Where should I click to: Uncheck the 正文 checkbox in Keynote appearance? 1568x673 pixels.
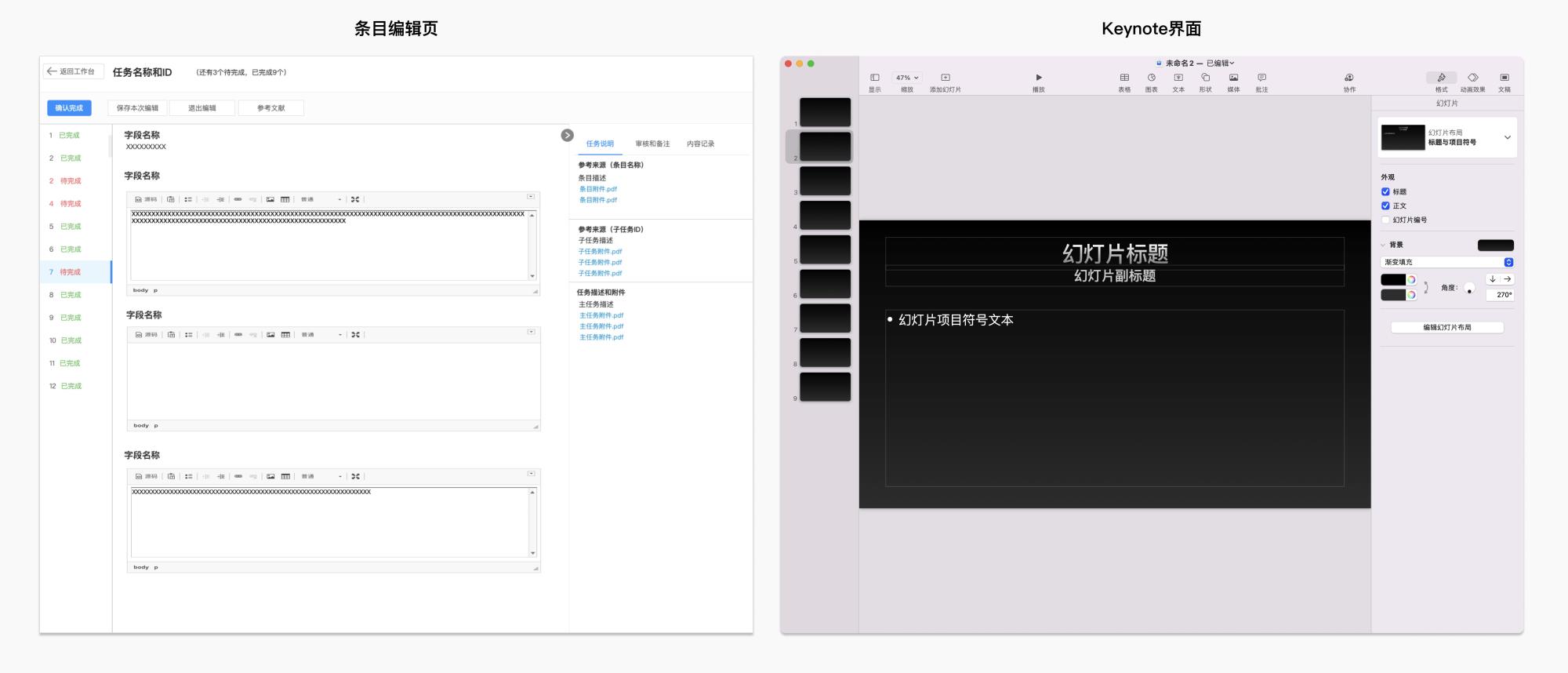1385,206
